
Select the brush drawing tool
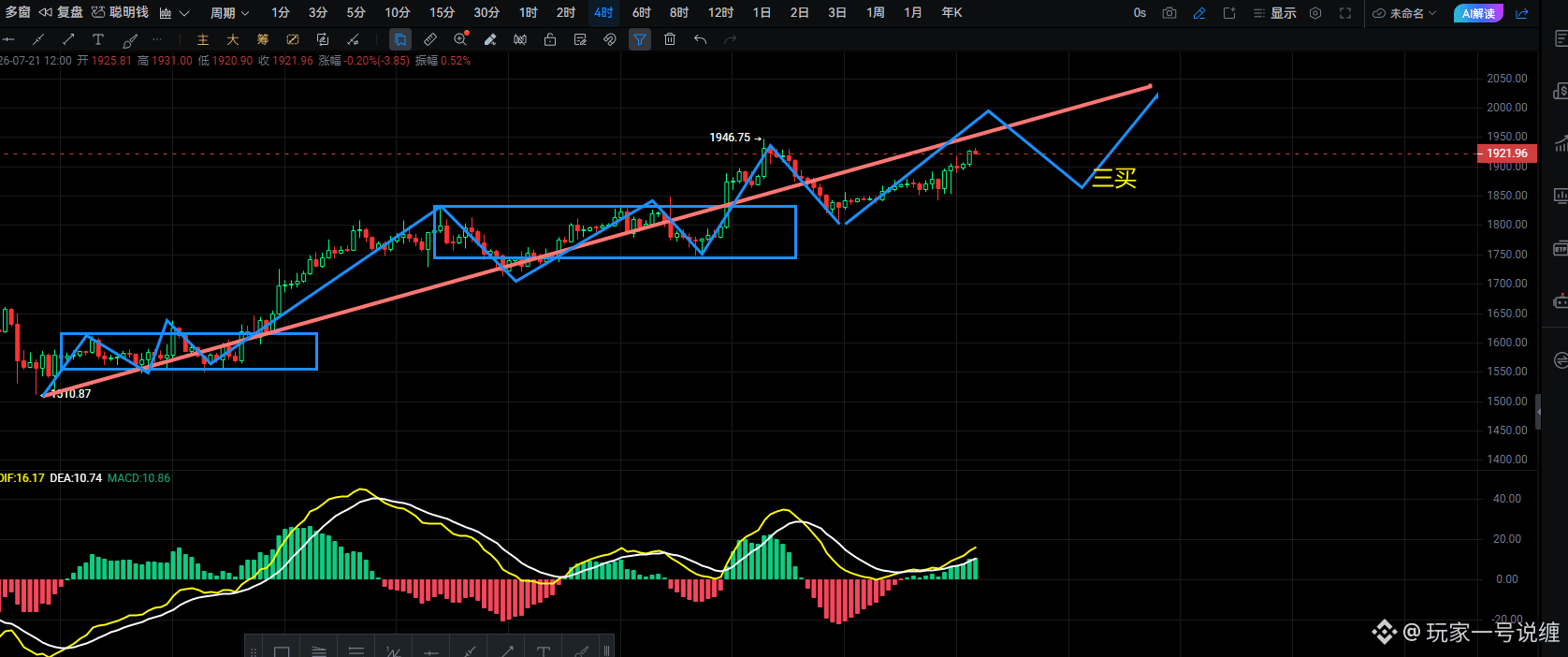click(x=131, y=39)
